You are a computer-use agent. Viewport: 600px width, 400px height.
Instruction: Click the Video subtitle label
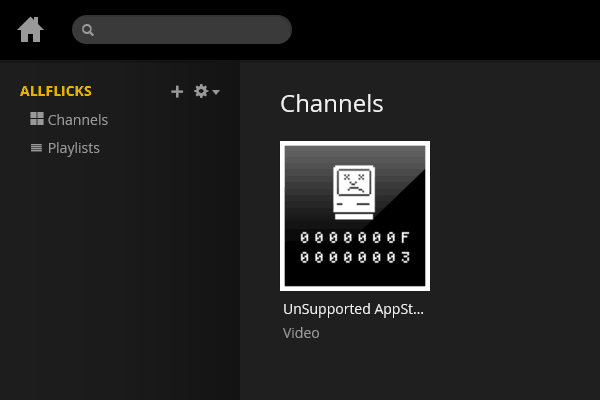pyautogui.click(x=301, y=333)
